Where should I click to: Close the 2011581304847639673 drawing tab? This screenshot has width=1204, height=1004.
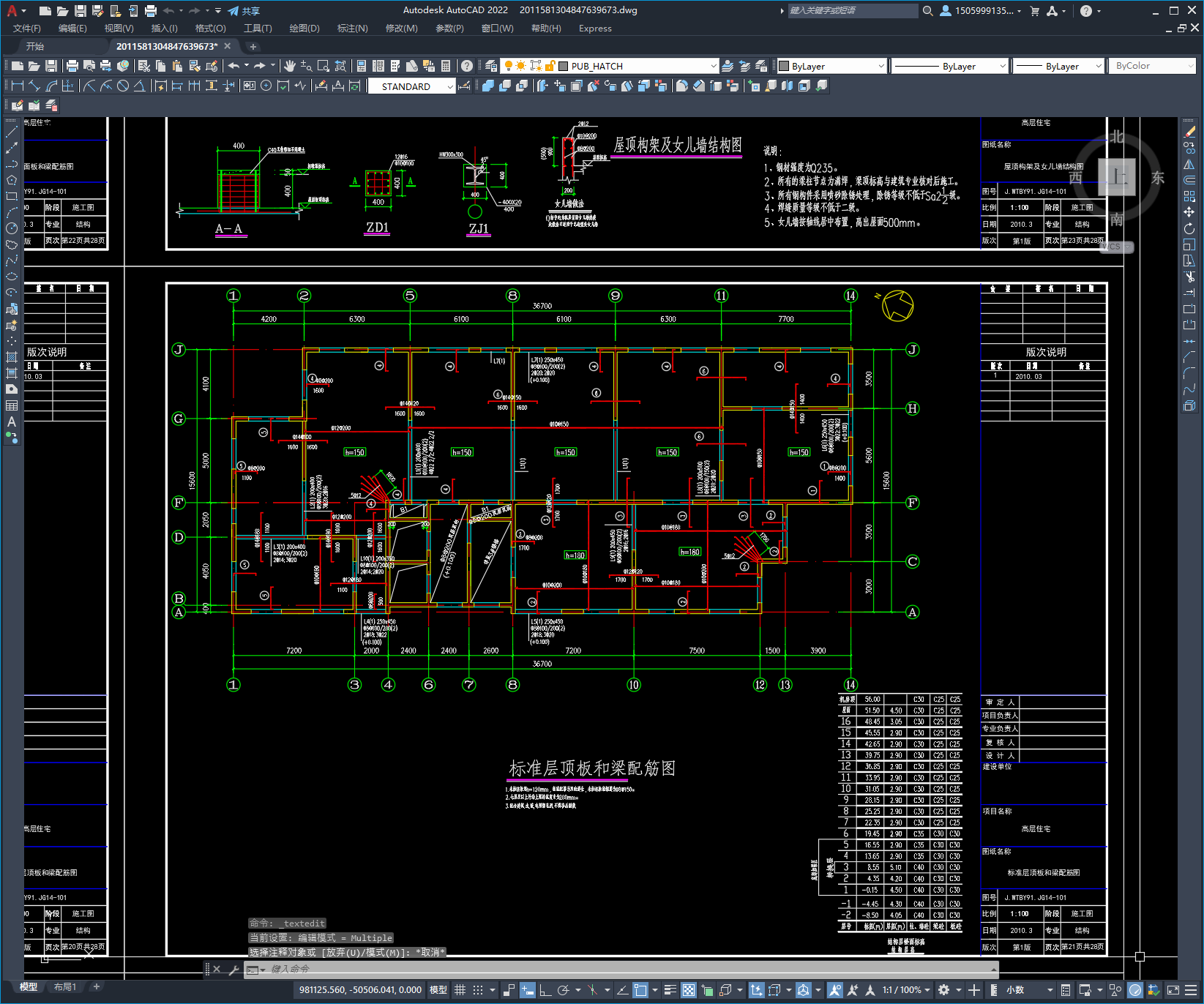pyautogui.click(x=228, y=46)
